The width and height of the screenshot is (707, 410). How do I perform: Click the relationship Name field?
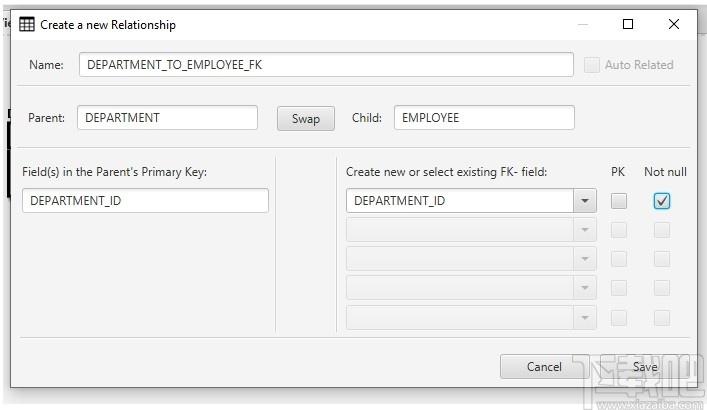pos(326,64)
